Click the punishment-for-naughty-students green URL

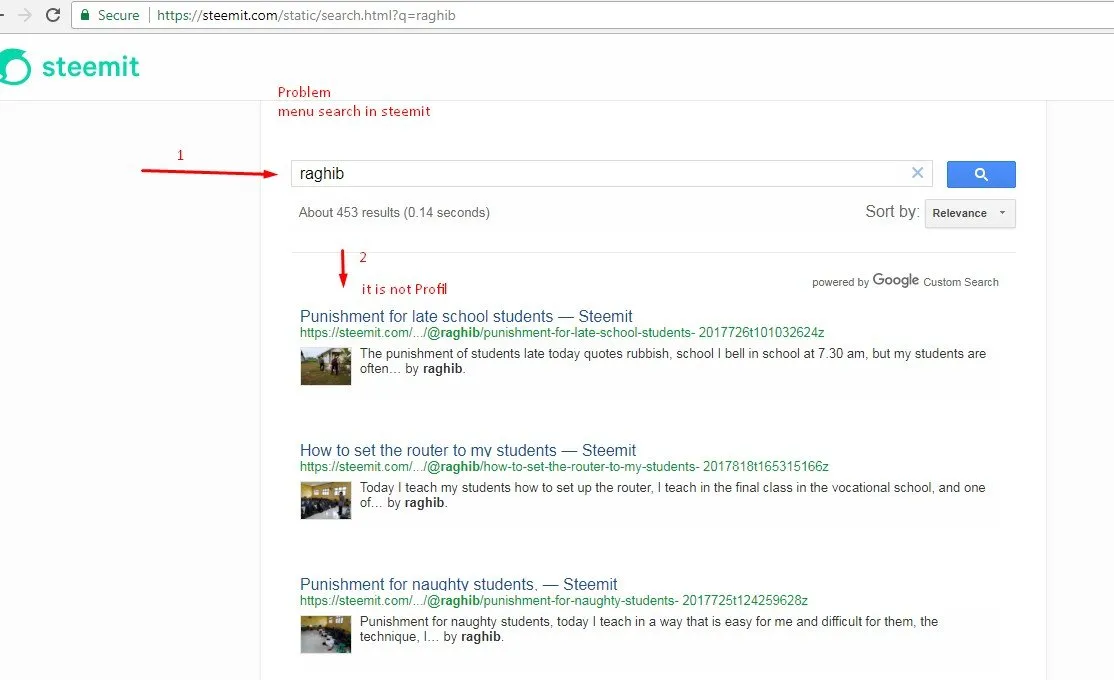click(x=553, y=600)
